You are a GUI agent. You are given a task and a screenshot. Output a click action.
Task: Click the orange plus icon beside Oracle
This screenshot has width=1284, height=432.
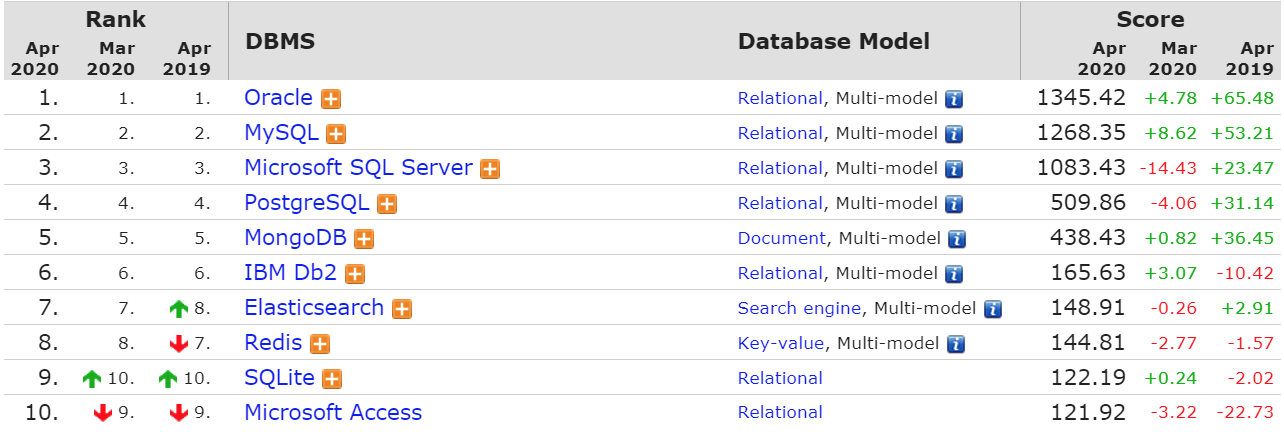coord(331,99)
